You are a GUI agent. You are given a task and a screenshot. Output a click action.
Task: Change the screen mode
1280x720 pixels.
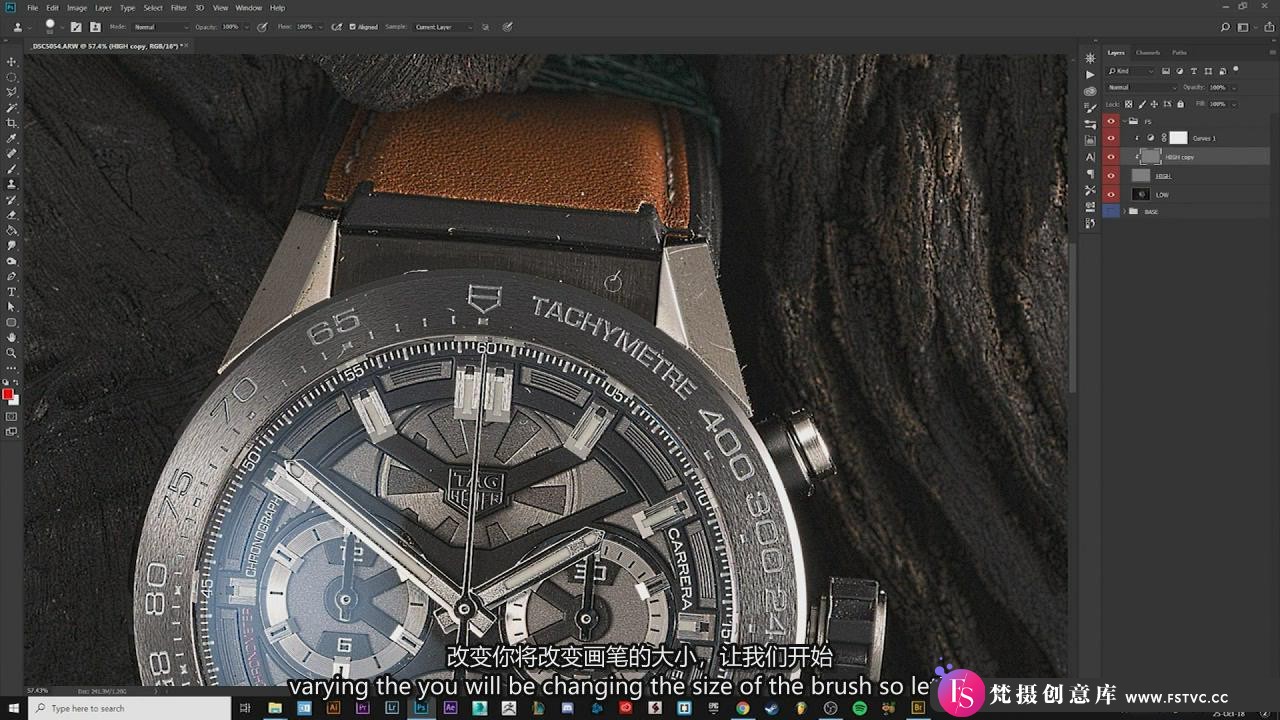pos(12,432)
